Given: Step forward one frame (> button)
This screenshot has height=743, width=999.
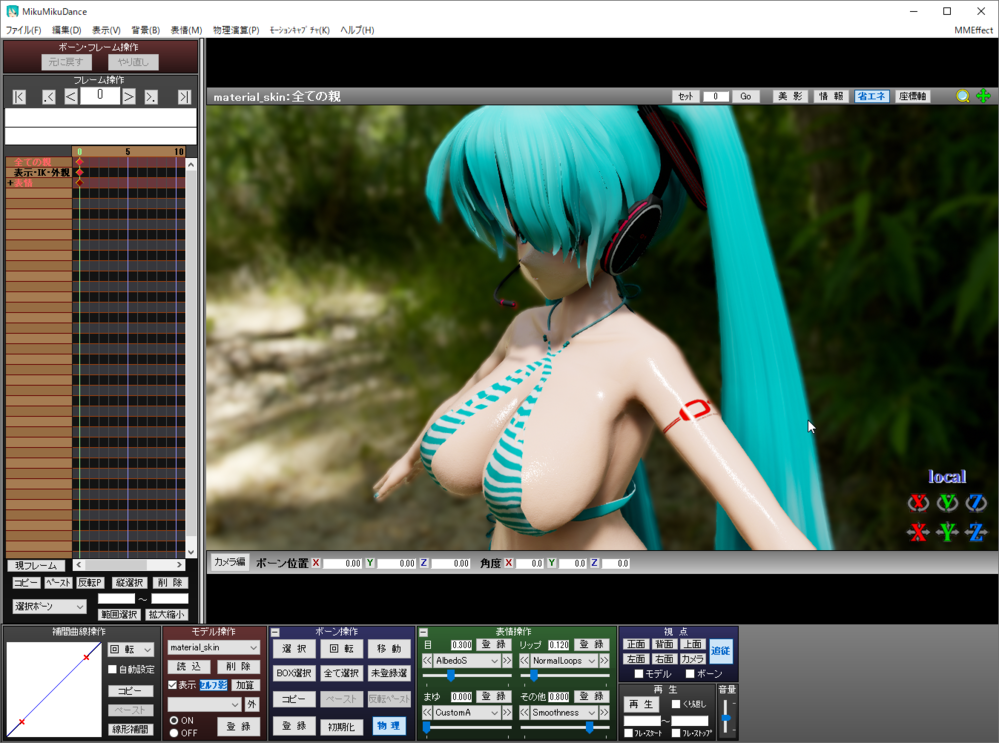Looking at the screenshot, I should (x=129, y=97).
